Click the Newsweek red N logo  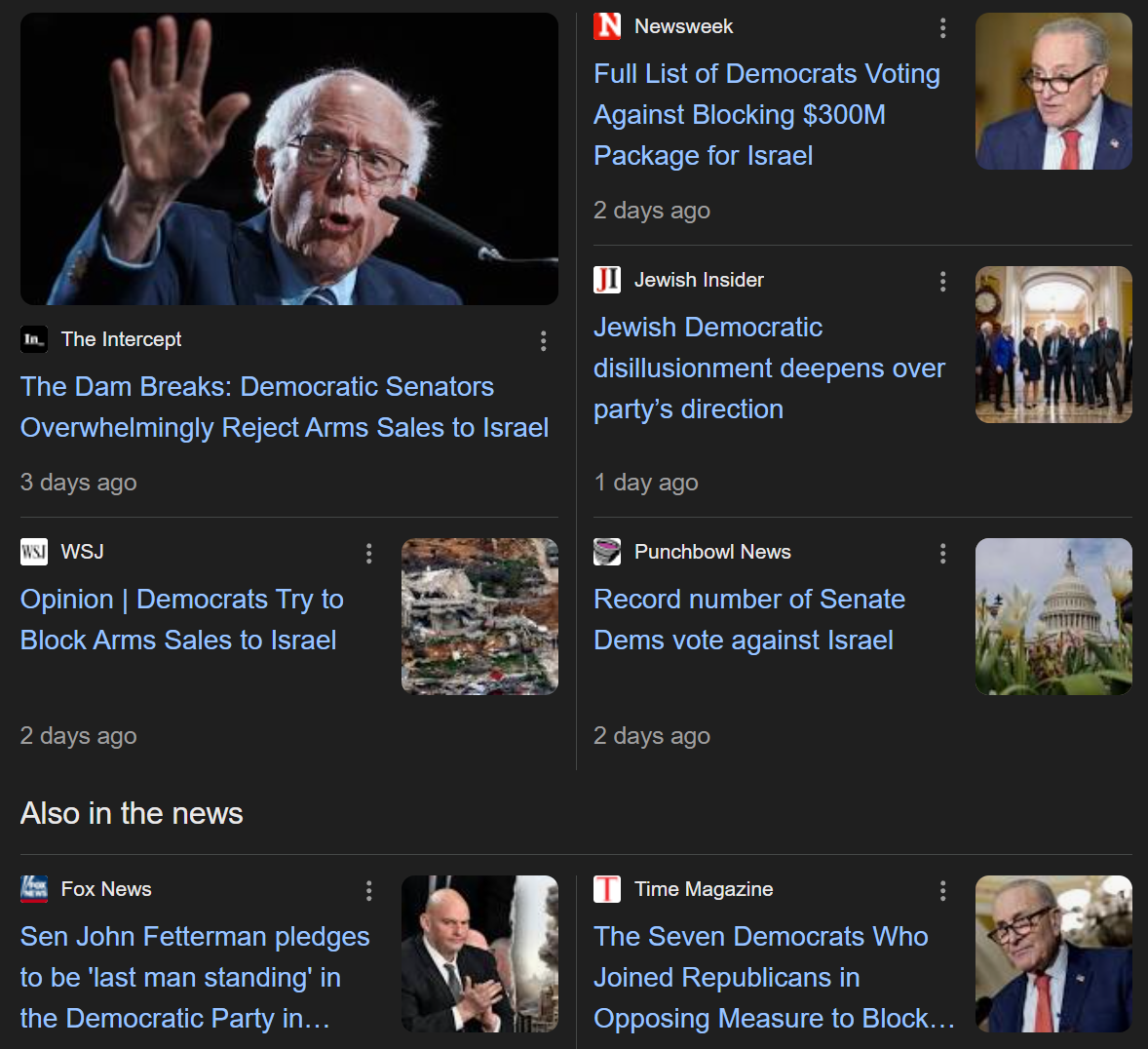(607, 26)
